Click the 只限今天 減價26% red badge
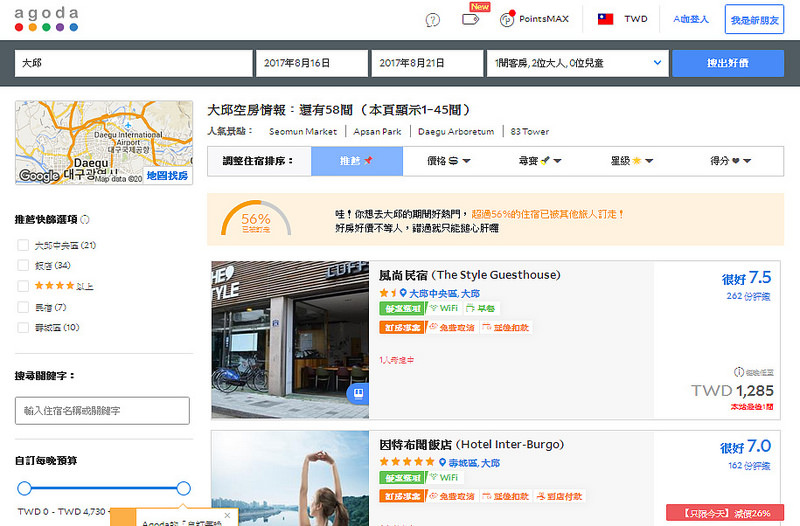 tap(724, 513)
